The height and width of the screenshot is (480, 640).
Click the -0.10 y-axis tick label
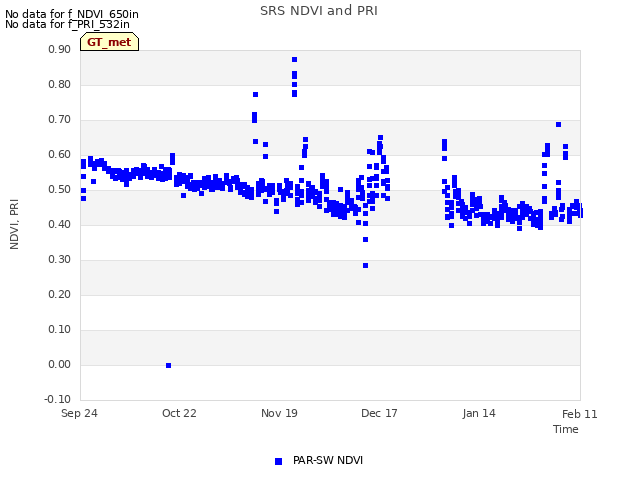tap(58, 399)
